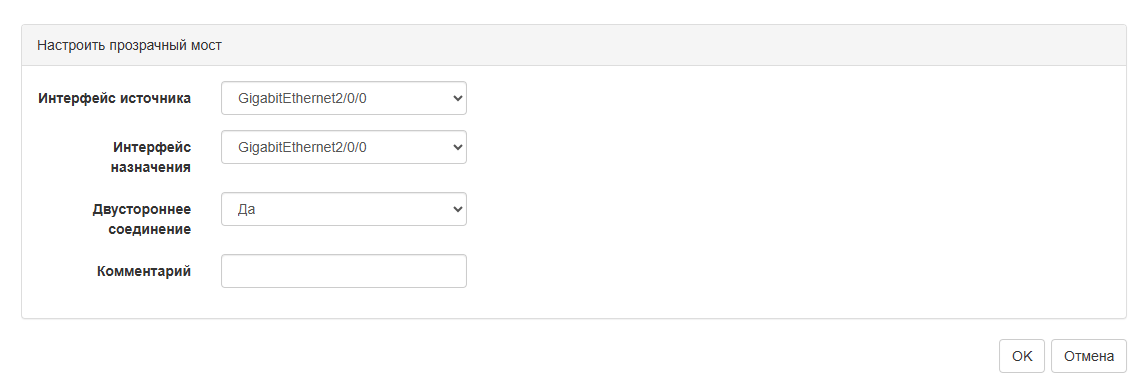Click empty panel area right of Комментарий field

point(793,271)
